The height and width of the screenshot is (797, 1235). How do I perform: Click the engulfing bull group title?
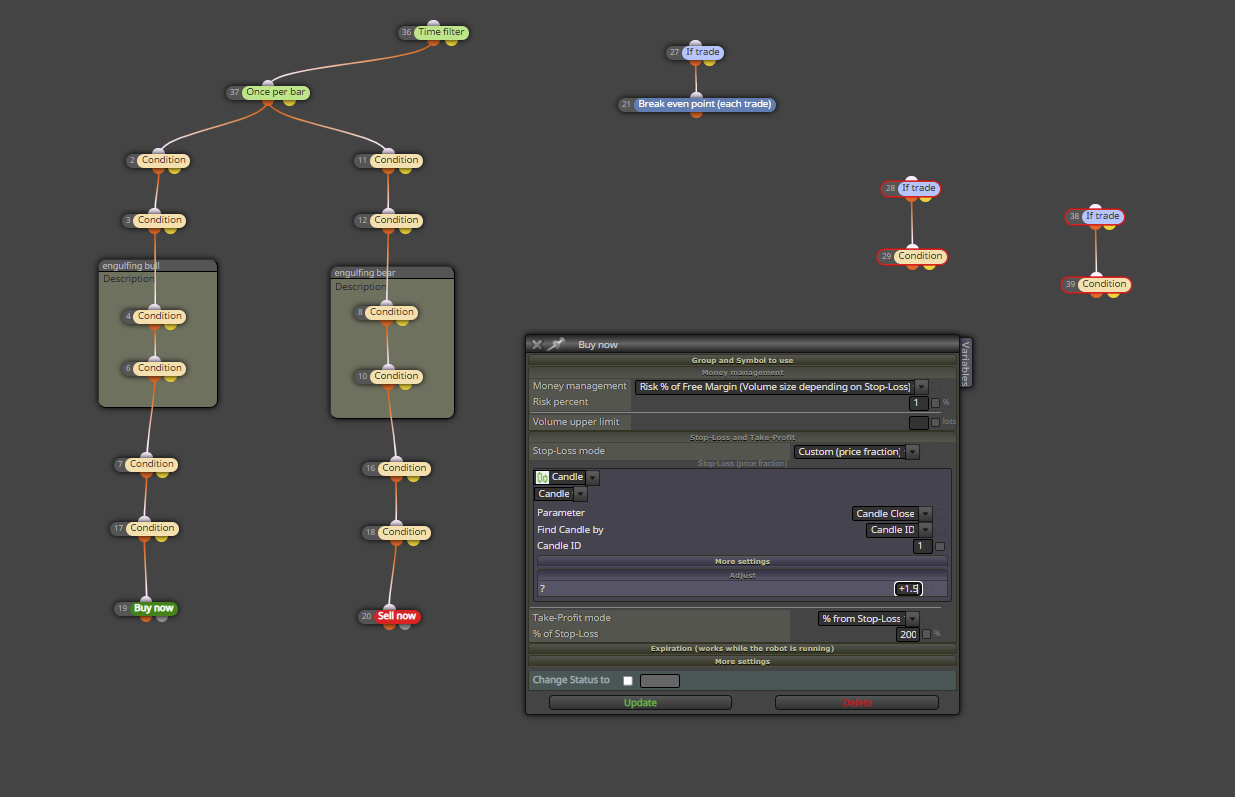click(x=131, y=266)
